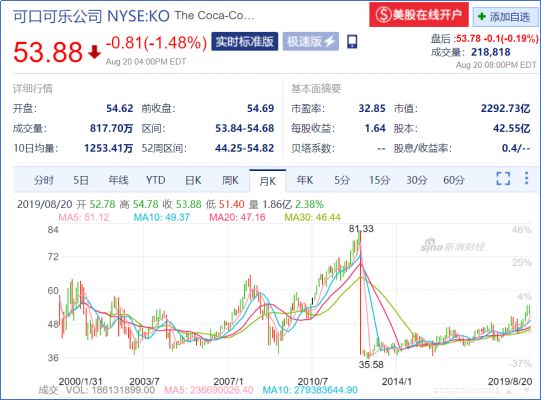Click the current price 53.88
This screenshot has width=541, height=400.
pos(48,52)
